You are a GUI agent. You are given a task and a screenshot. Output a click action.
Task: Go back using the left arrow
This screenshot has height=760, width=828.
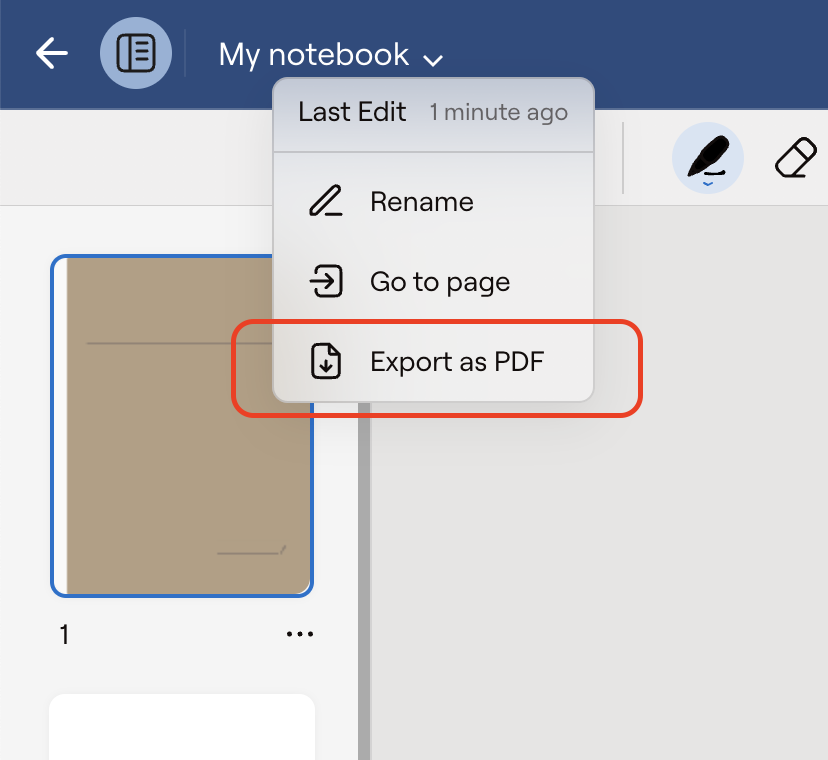tap(51, 54)
